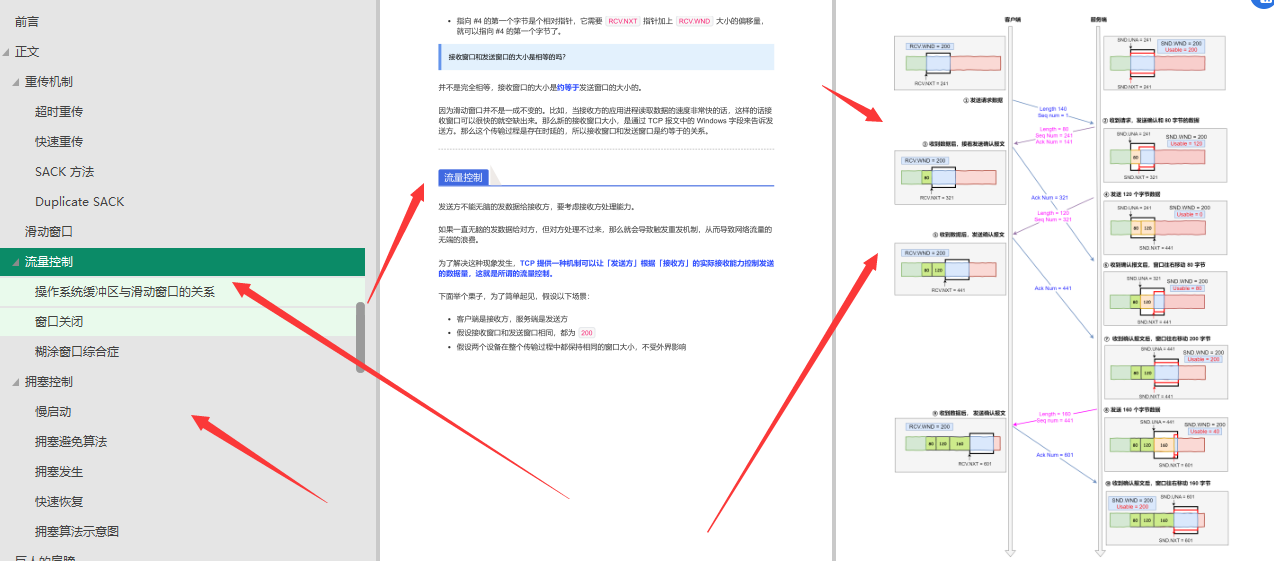Click the 流量控制 page heading

click(x=463, y=178)
